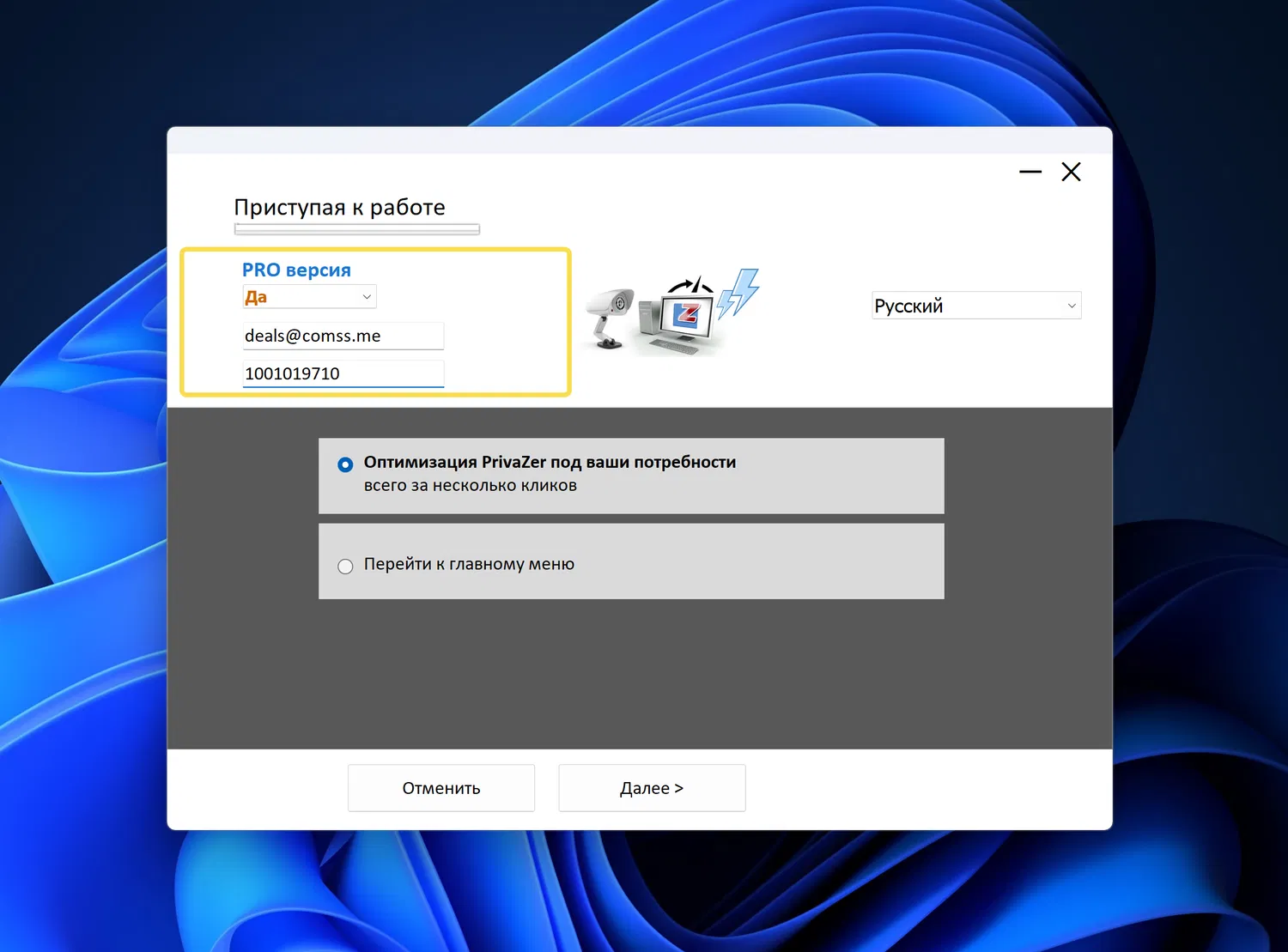Open the PRO version Да dropdown
1288x952 pixels.
(309, 297)
